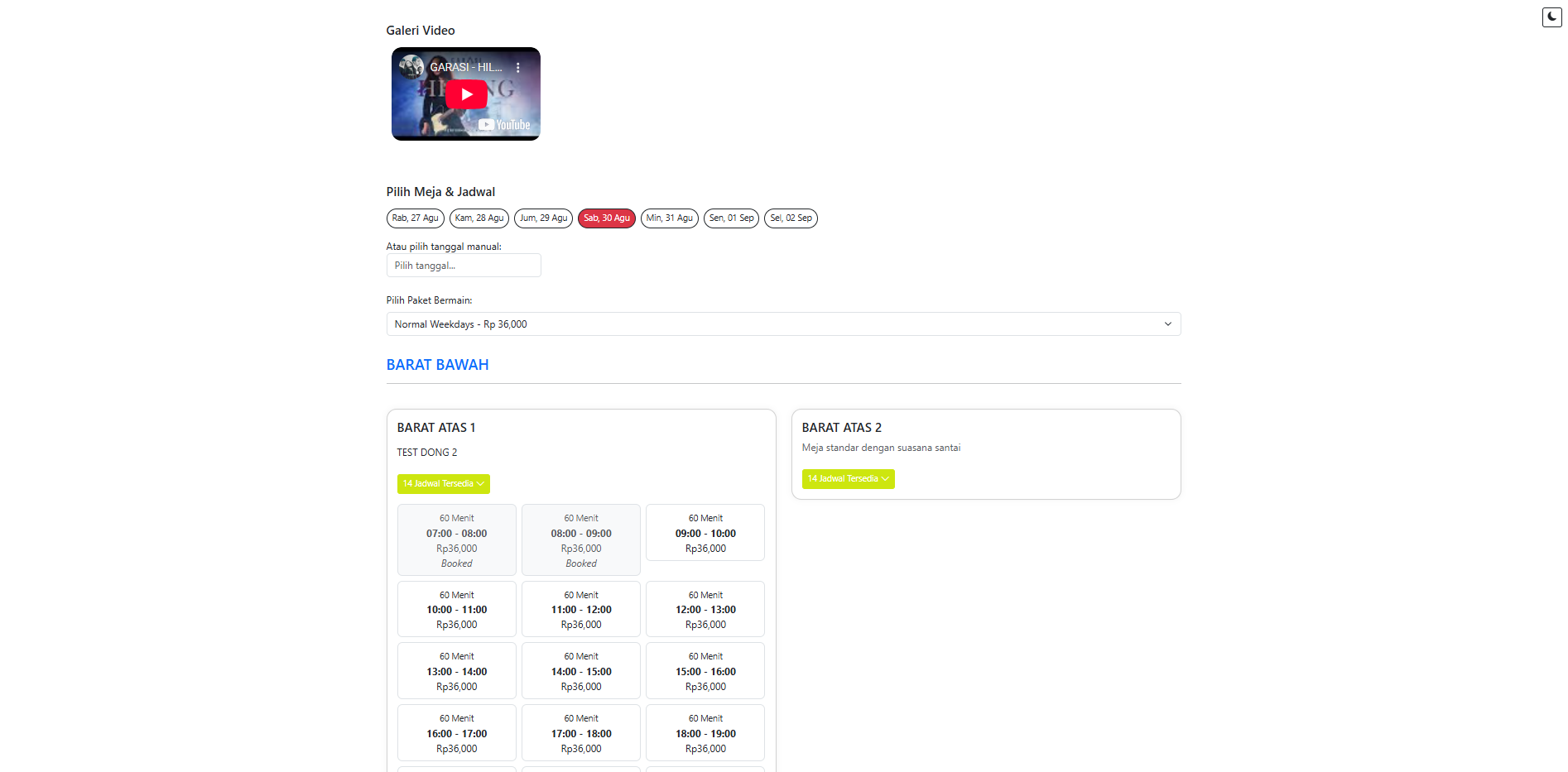Pick the Sen, 01 Sep date
Screen dimensions: 1568x772
click(x=731, y=218)
